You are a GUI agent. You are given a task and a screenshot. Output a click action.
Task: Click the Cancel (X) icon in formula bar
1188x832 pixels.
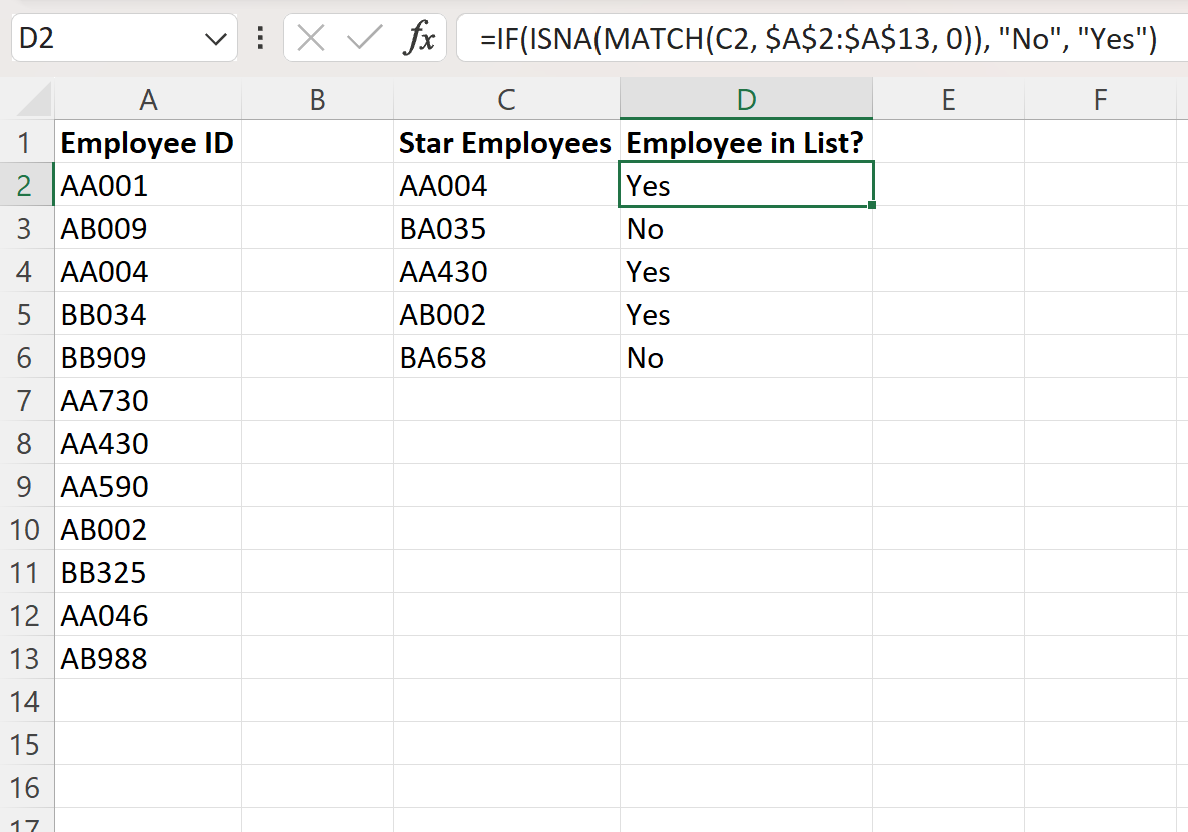[x=310, y=38]
